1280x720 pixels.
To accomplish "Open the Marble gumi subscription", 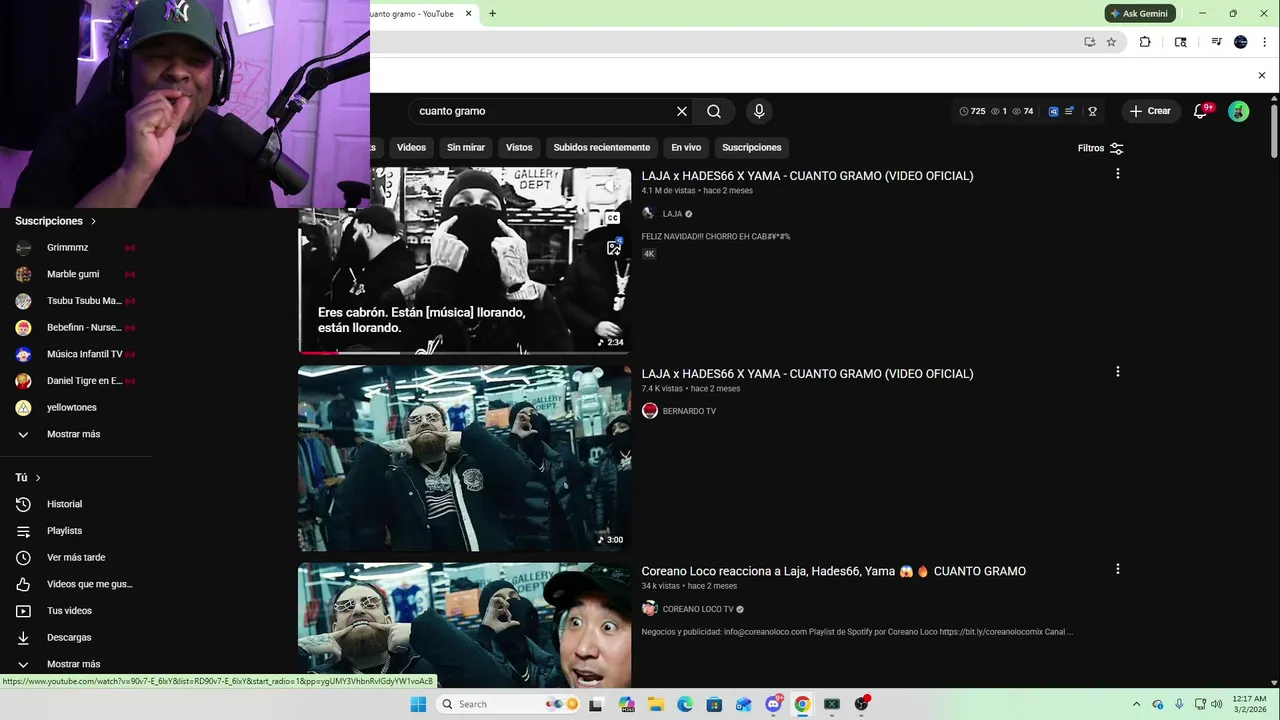I will point(73,274).
